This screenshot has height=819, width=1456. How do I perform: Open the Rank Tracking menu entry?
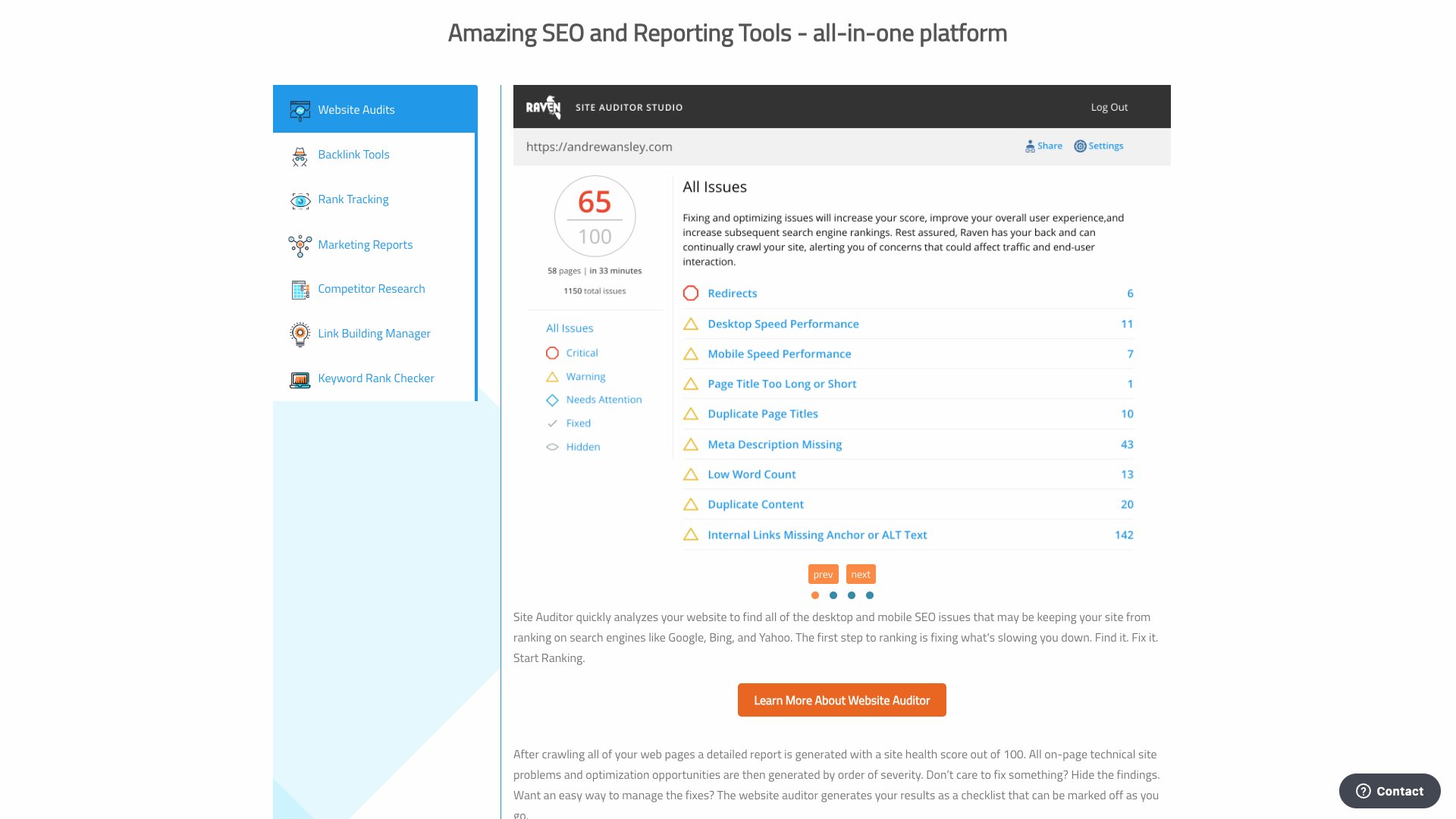pyautogui.click(x=353, y=199)
